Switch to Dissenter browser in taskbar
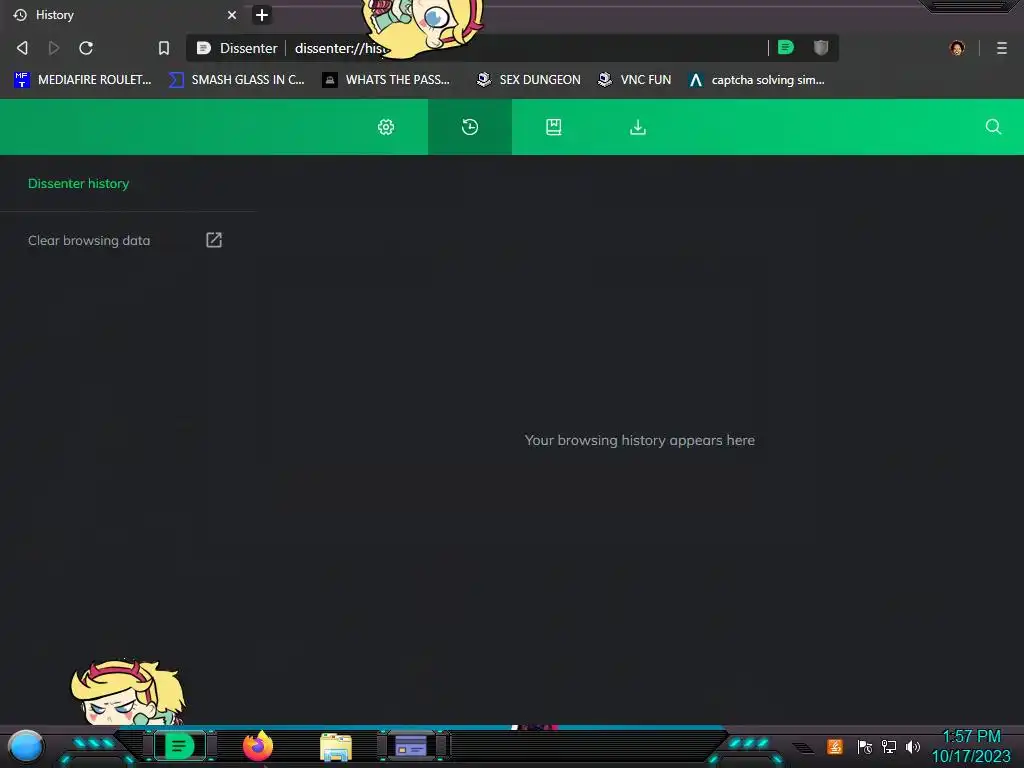Viewport: 1024px width, 768px height. (180, 746)
